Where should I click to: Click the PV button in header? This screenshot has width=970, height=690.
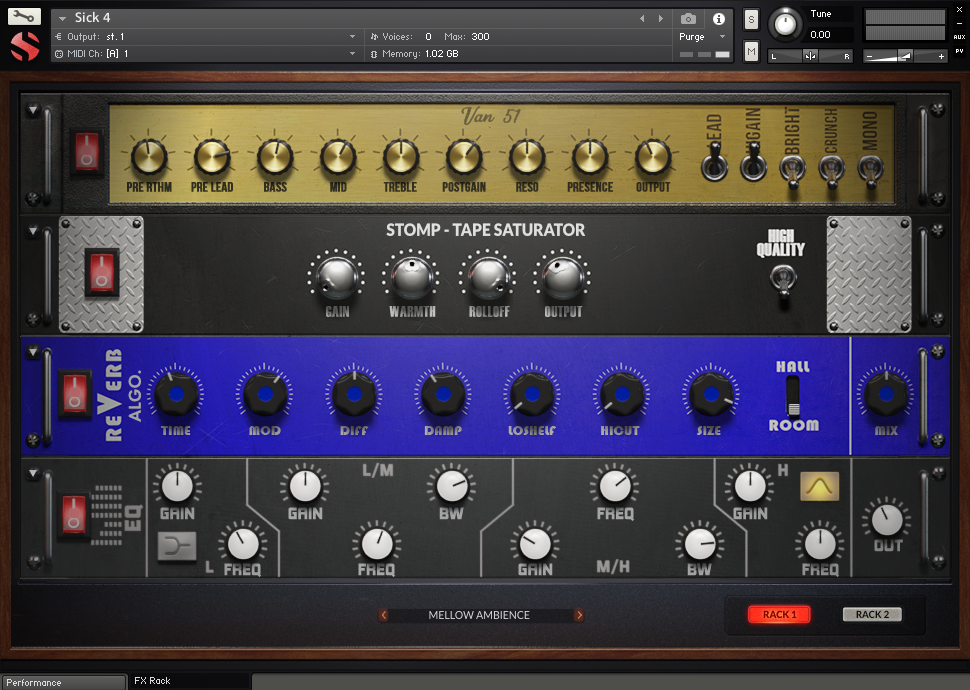click(x=959, y=51)
